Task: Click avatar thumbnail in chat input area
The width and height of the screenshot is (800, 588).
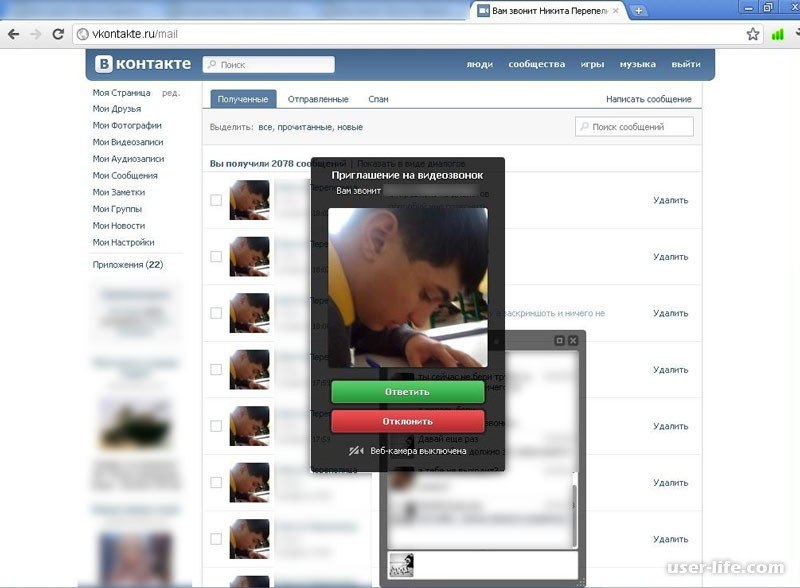Action: point(401,565)
